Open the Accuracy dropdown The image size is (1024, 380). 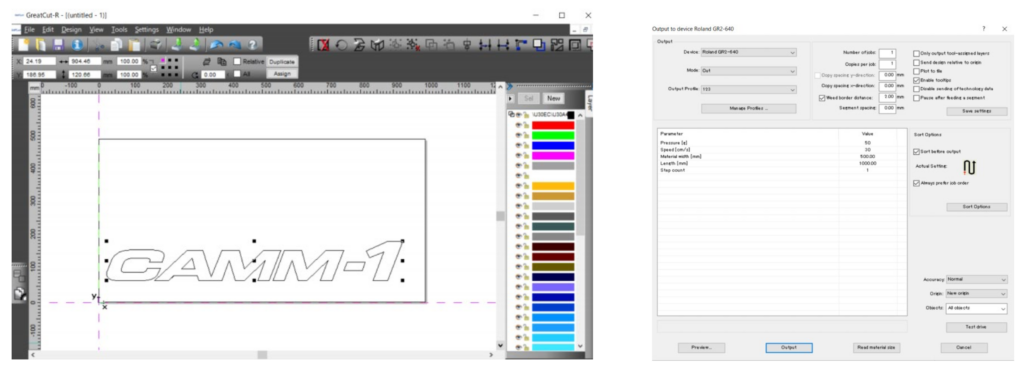coord(976,279)
